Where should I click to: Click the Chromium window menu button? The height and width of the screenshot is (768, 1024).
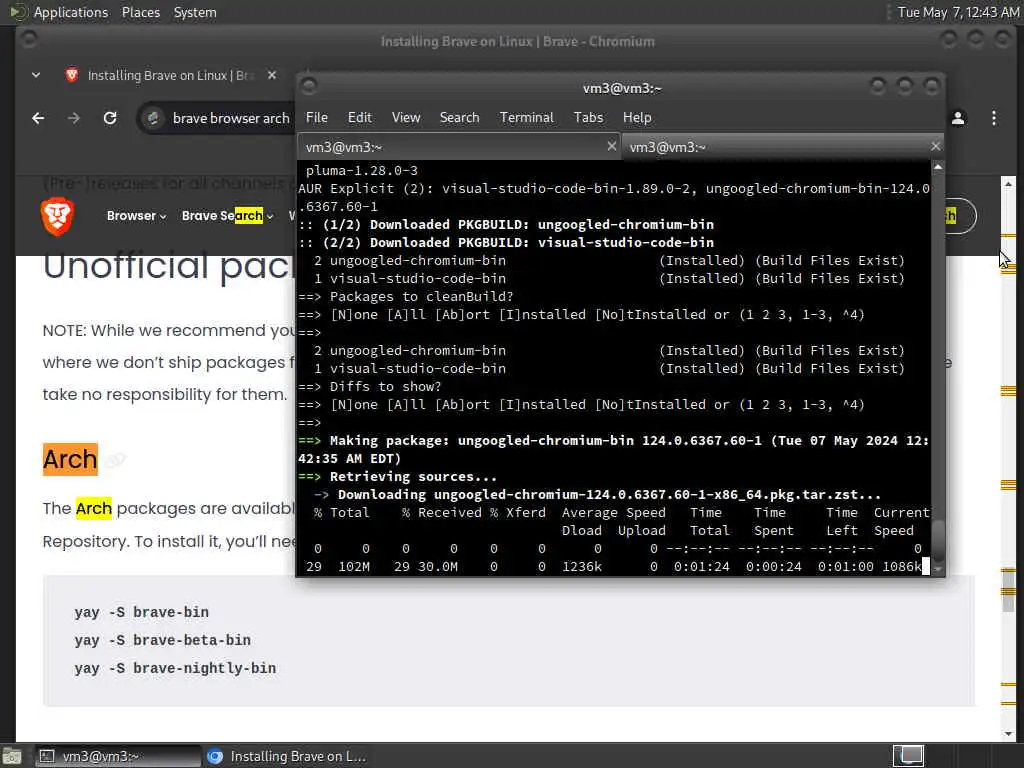(x=29, y=39)
